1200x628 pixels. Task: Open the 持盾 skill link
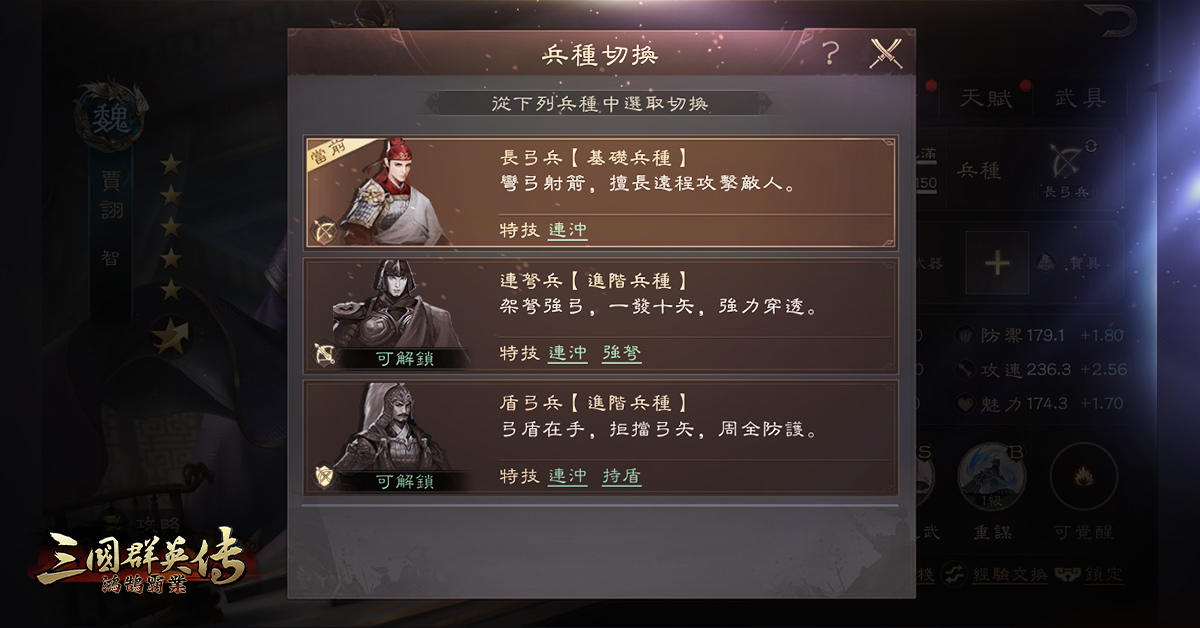[622, 476]
